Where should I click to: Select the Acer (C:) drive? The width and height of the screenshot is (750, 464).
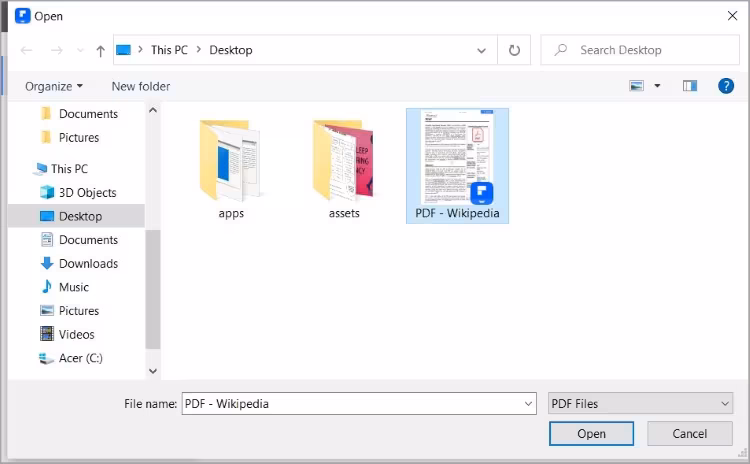point(71,358)
